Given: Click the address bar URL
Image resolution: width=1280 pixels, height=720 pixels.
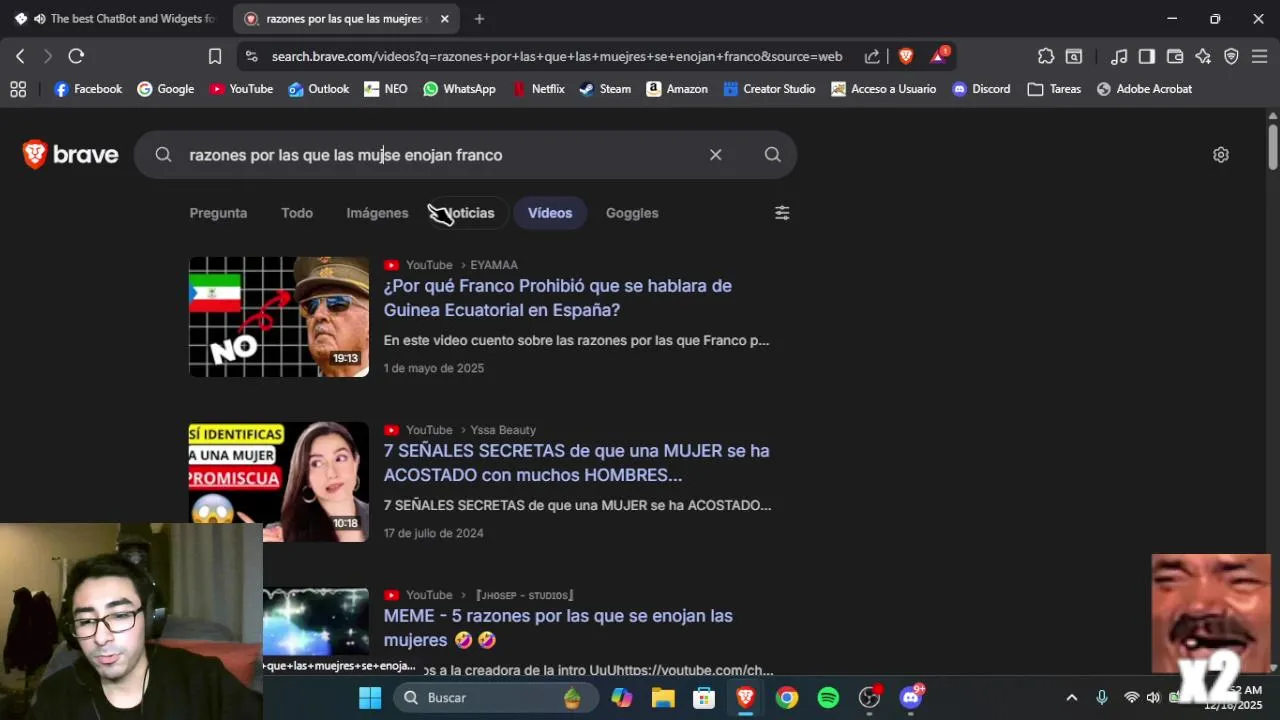Looking at the screenshot, I should (557, 57).
